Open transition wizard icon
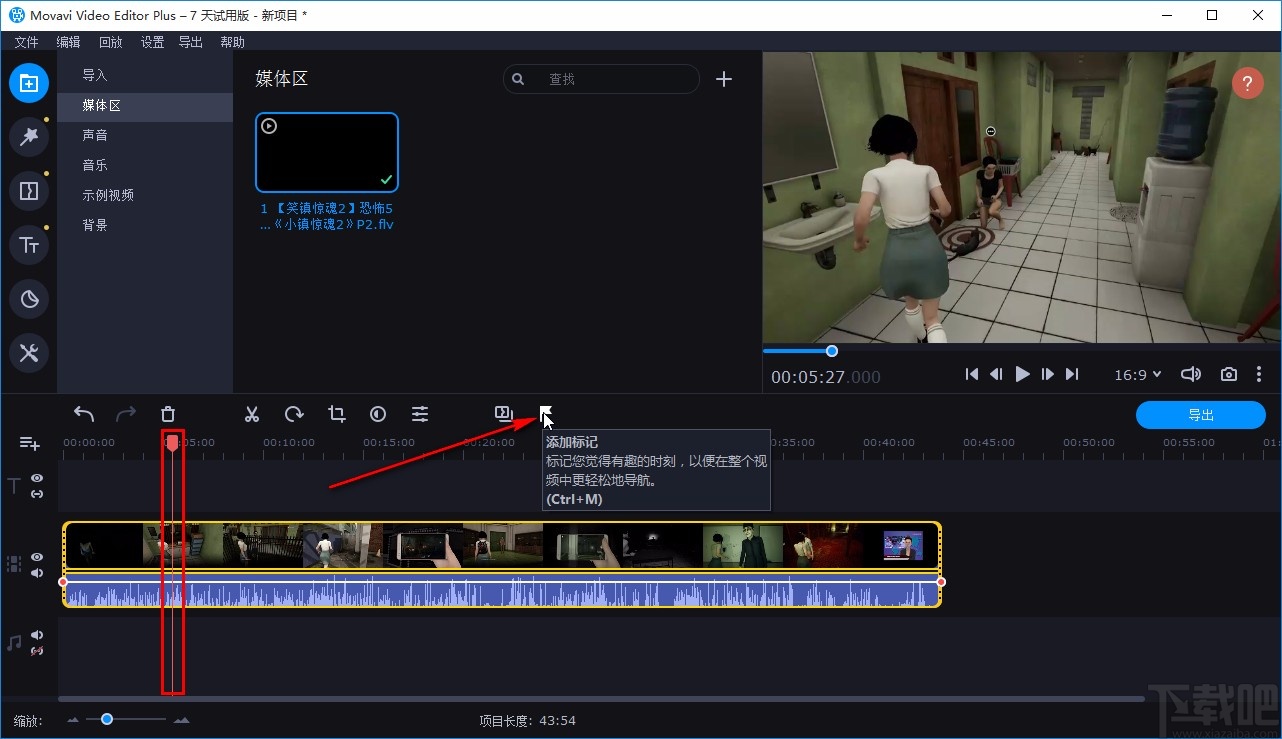Screen dimensions: 1282x739 [504, 414]
